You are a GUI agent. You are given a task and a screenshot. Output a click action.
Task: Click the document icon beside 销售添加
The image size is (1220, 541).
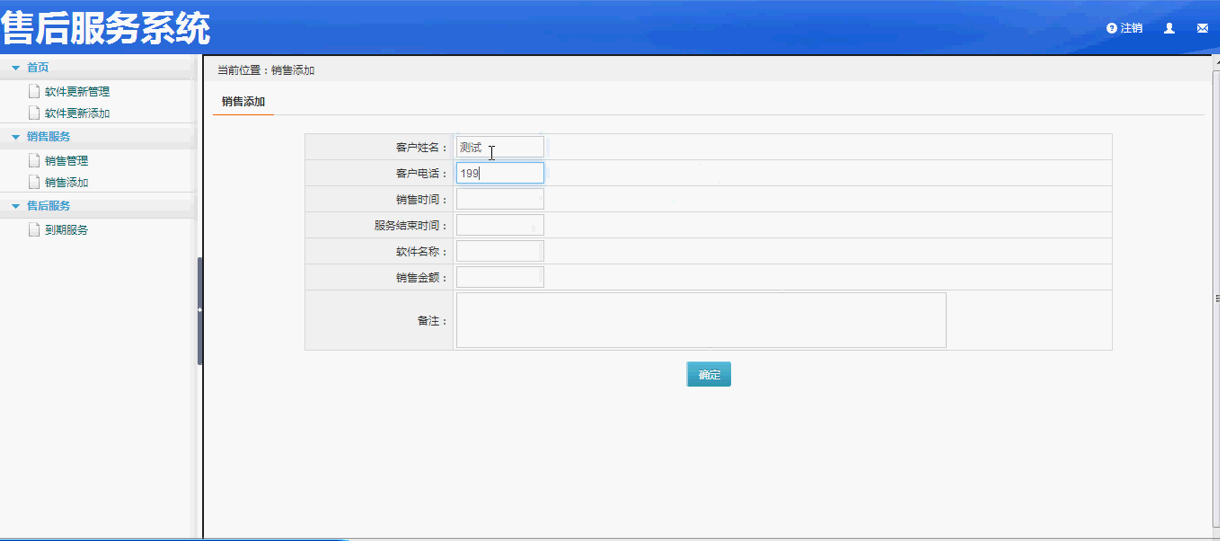34,182
